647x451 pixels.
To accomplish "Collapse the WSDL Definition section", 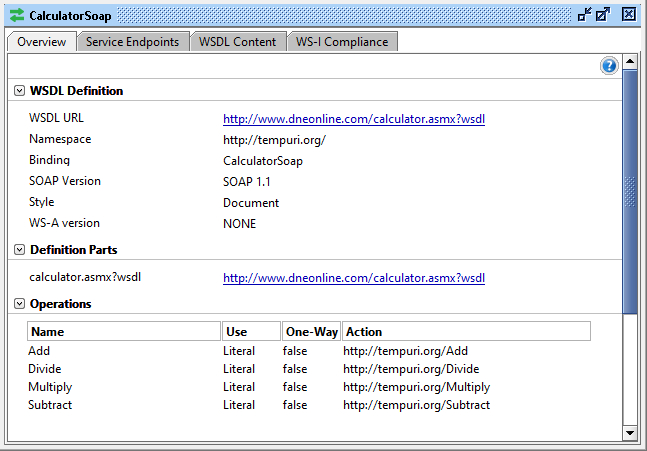I will 19,90.
